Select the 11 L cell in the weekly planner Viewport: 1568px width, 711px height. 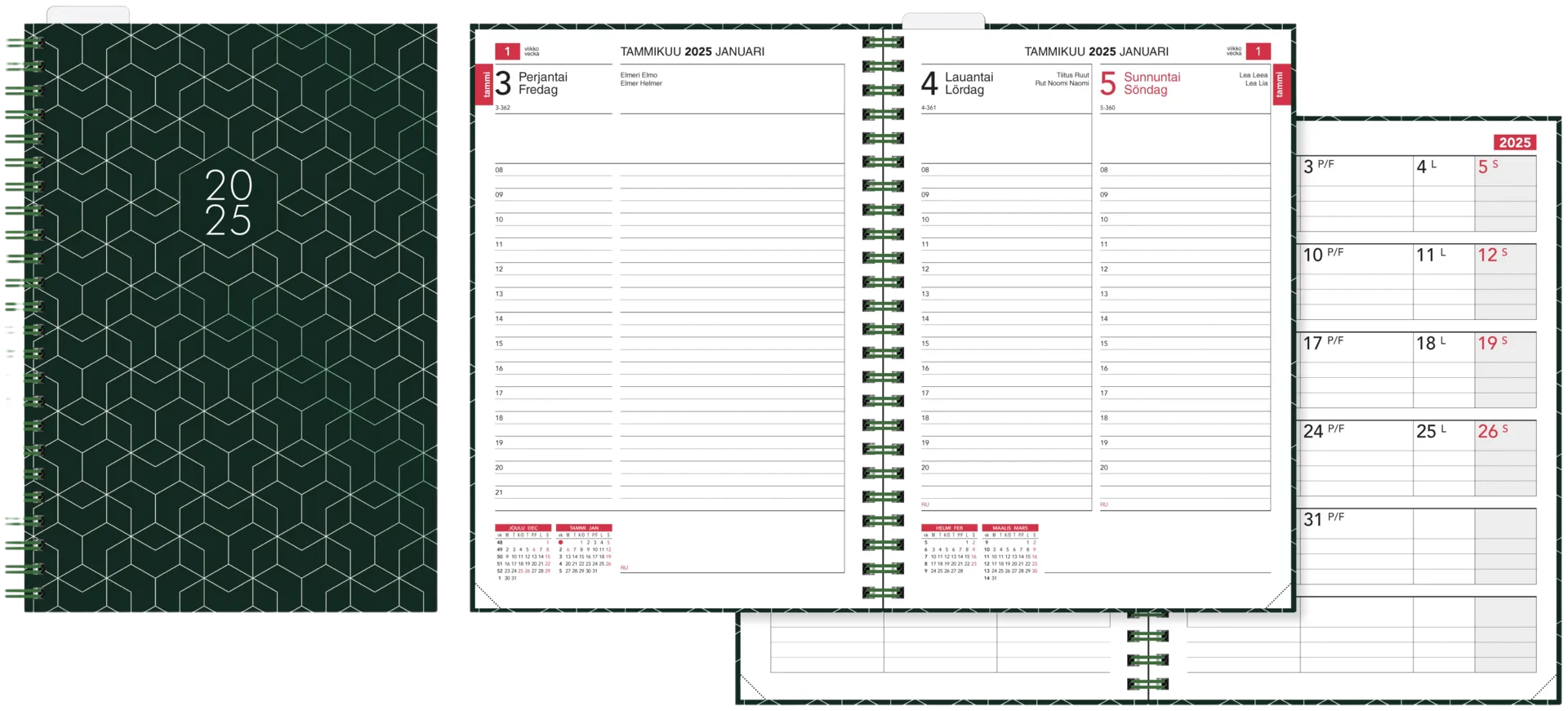[1444, 282]
